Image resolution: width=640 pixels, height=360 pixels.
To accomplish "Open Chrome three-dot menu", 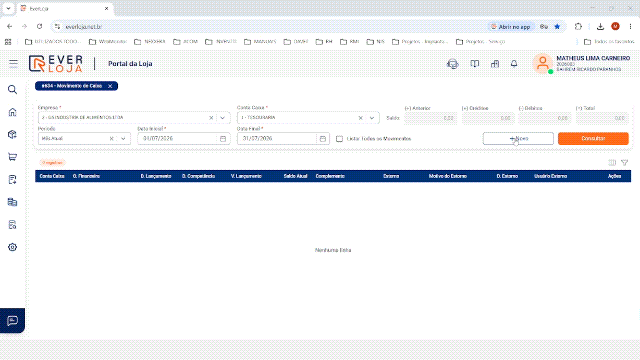I will point(630,27).
